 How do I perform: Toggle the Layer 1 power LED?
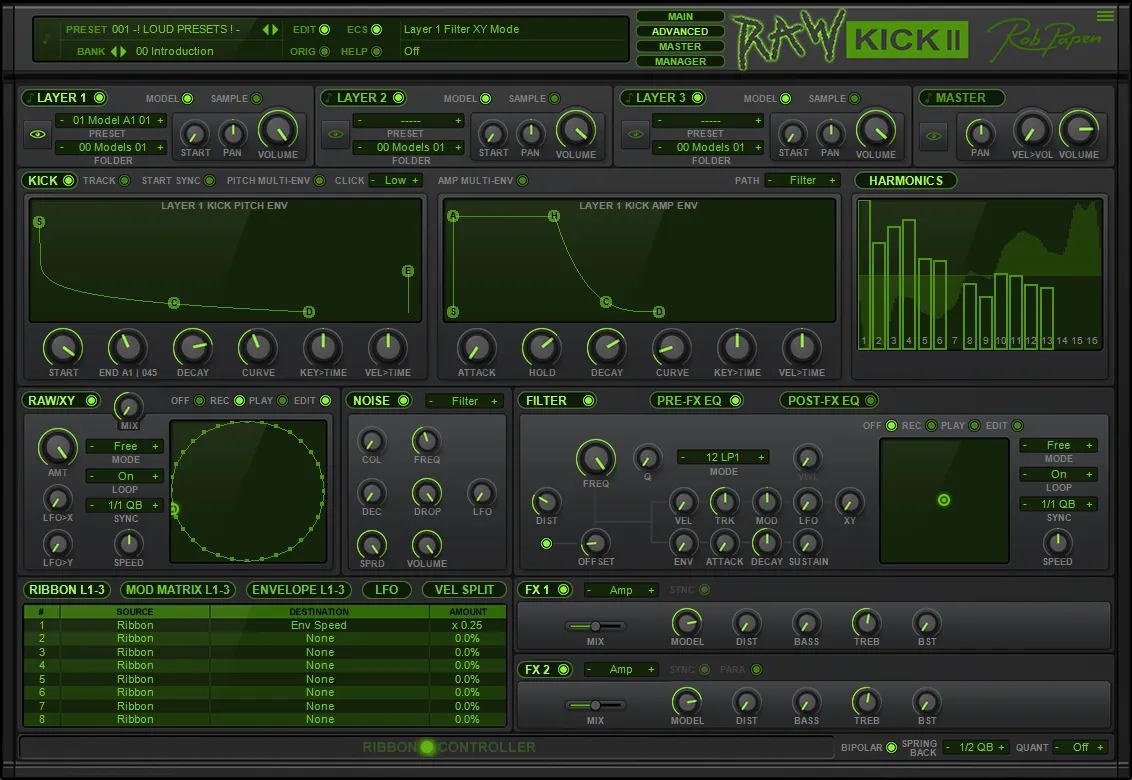click(100, 98)
